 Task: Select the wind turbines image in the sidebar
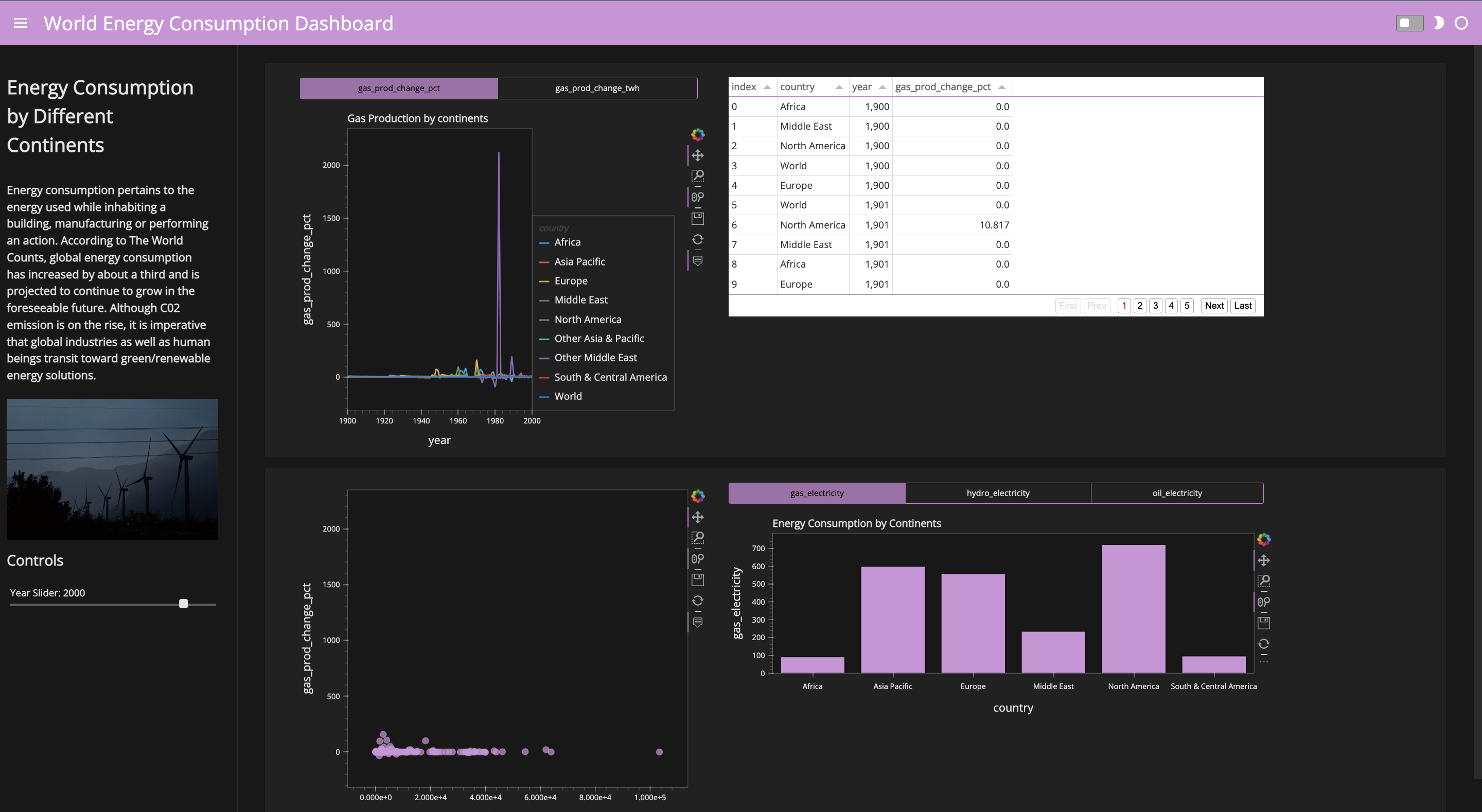coord(112,468)
